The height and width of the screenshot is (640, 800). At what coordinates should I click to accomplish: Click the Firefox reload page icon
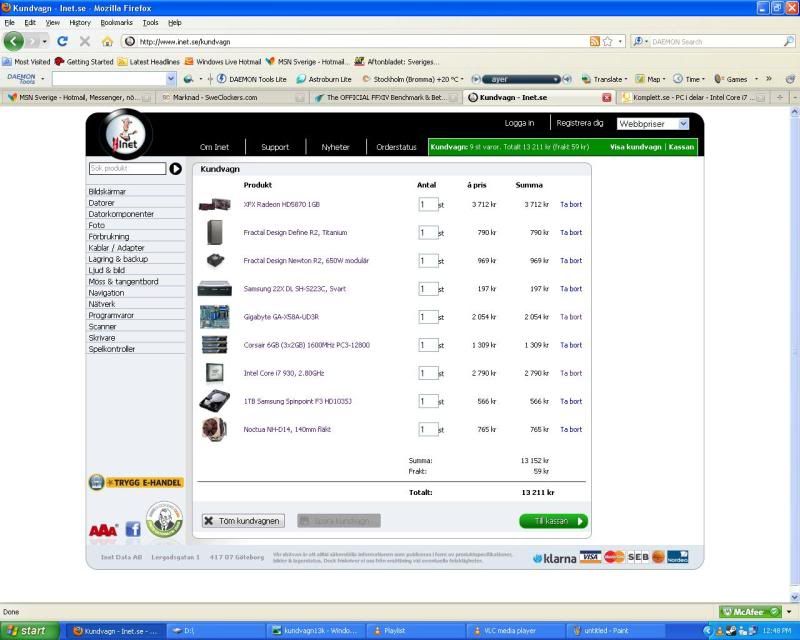[x=62, y=41]
